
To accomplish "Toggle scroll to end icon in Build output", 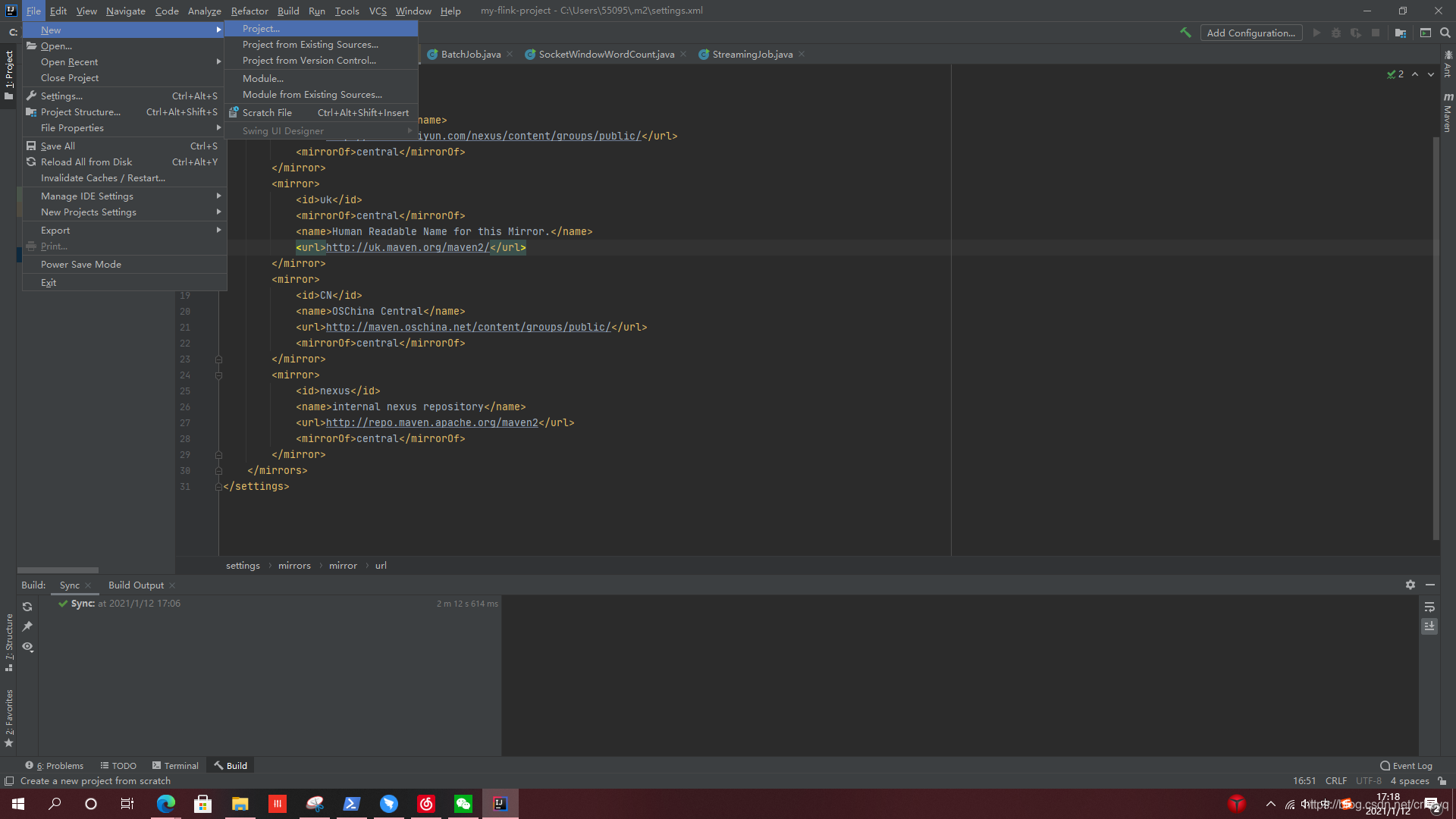I will tap(1429, 626).
